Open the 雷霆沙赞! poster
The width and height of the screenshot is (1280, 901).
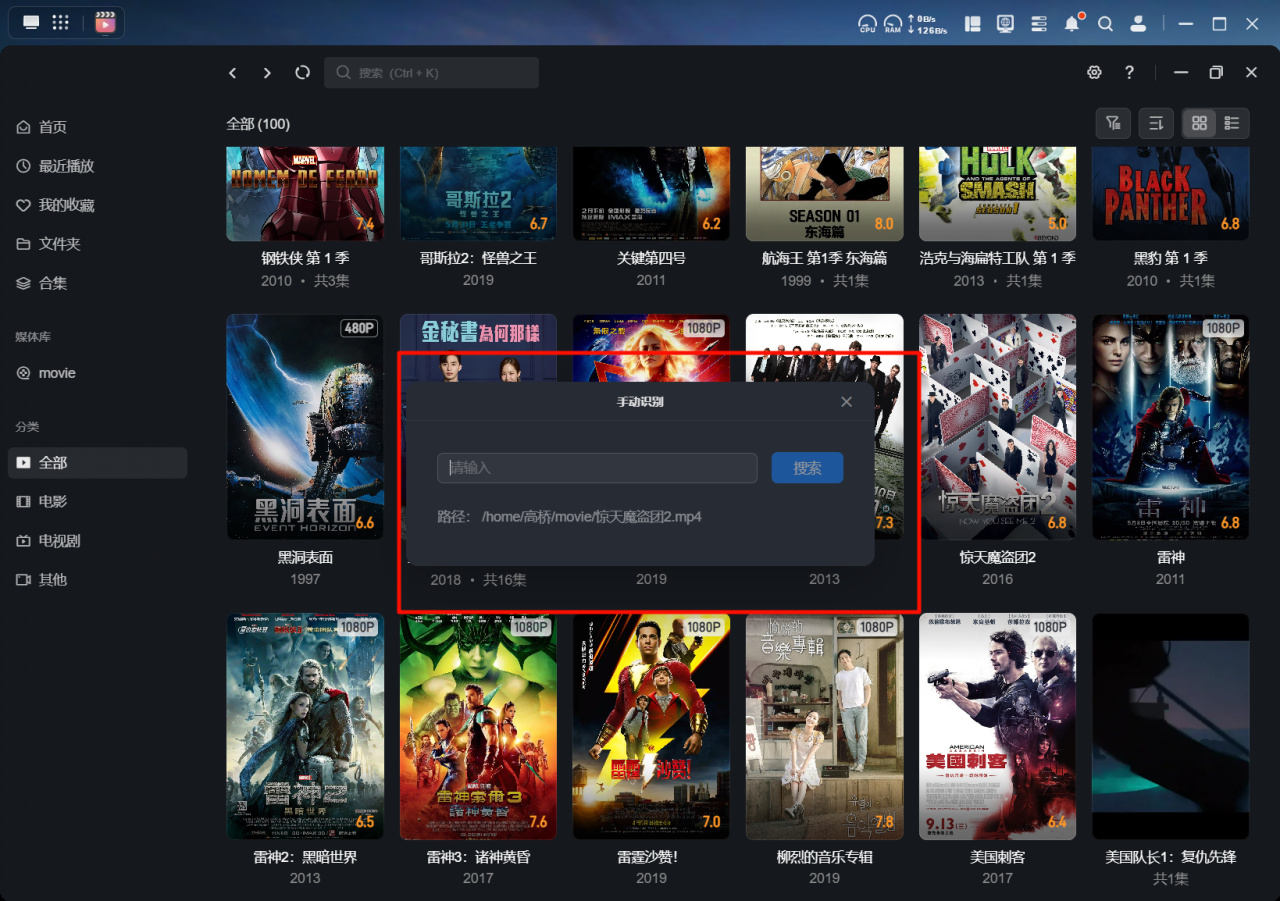coord(651,726)
